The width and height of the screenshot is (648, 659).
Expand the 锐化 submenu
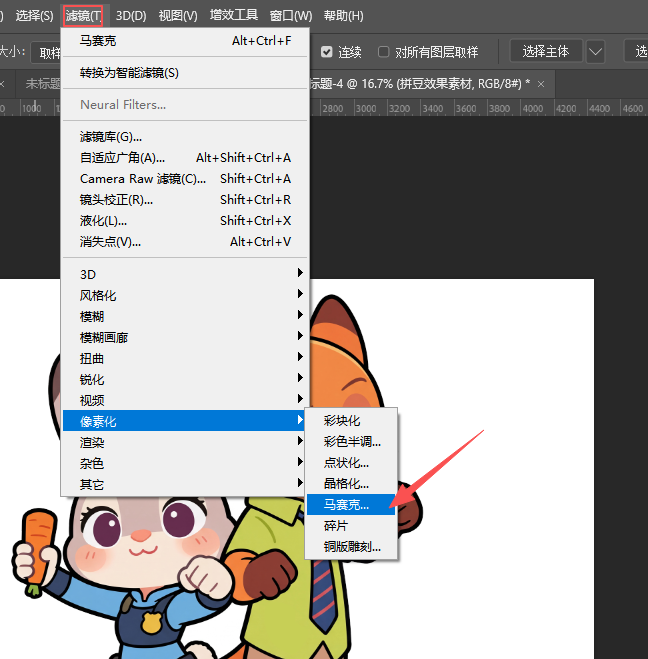coord(185,379)
